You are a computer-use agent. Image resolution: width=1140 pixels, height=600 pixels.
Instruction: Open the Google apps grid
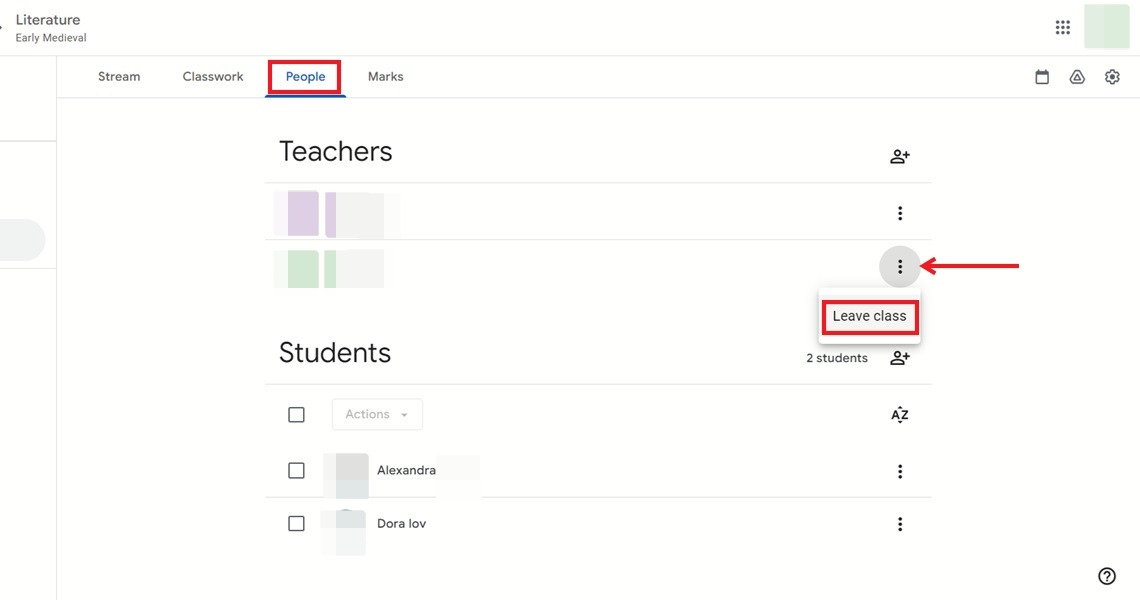pyautogui.click(x=1062, y=27)
